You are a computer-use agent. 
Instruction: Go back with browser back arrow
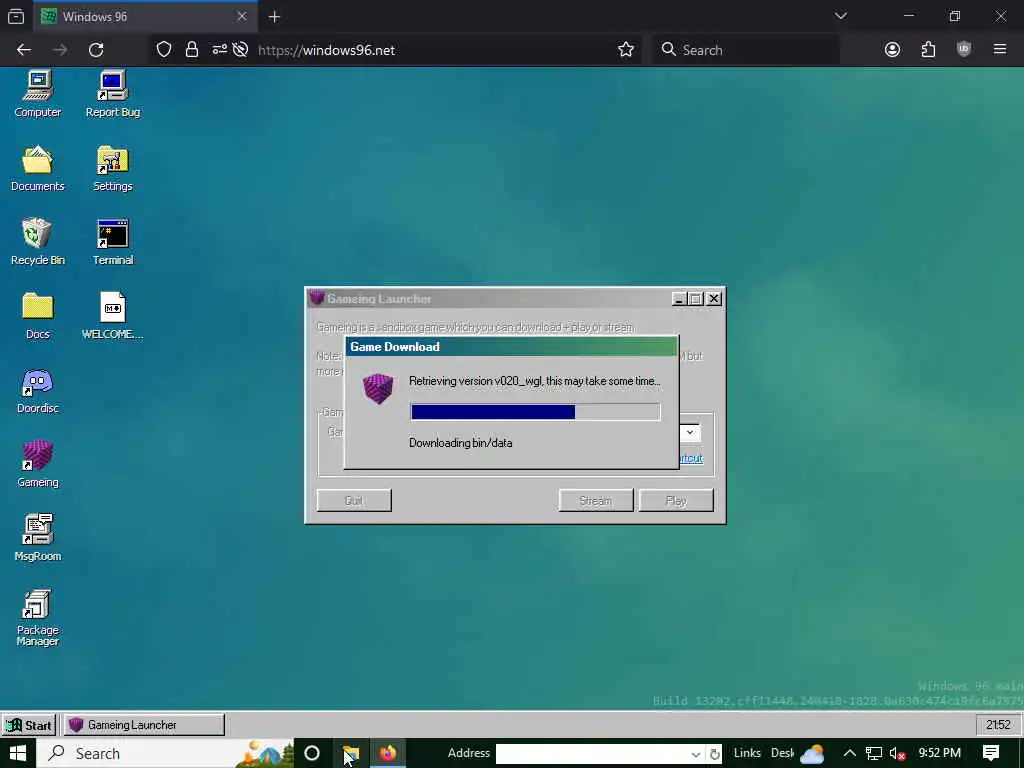click(24, 50)
